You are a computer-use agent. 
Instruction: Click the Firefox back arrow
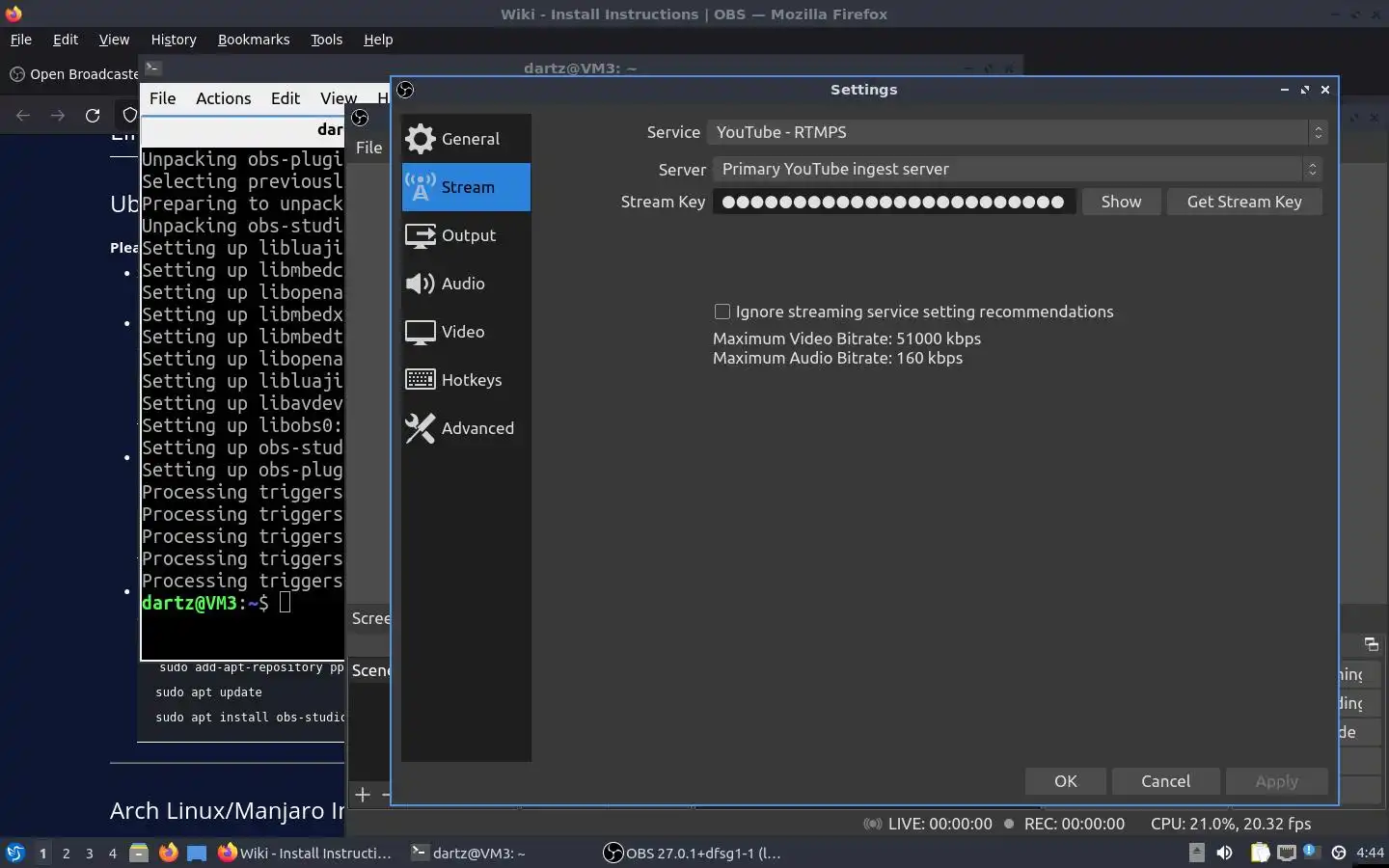[x=23, y=116]
